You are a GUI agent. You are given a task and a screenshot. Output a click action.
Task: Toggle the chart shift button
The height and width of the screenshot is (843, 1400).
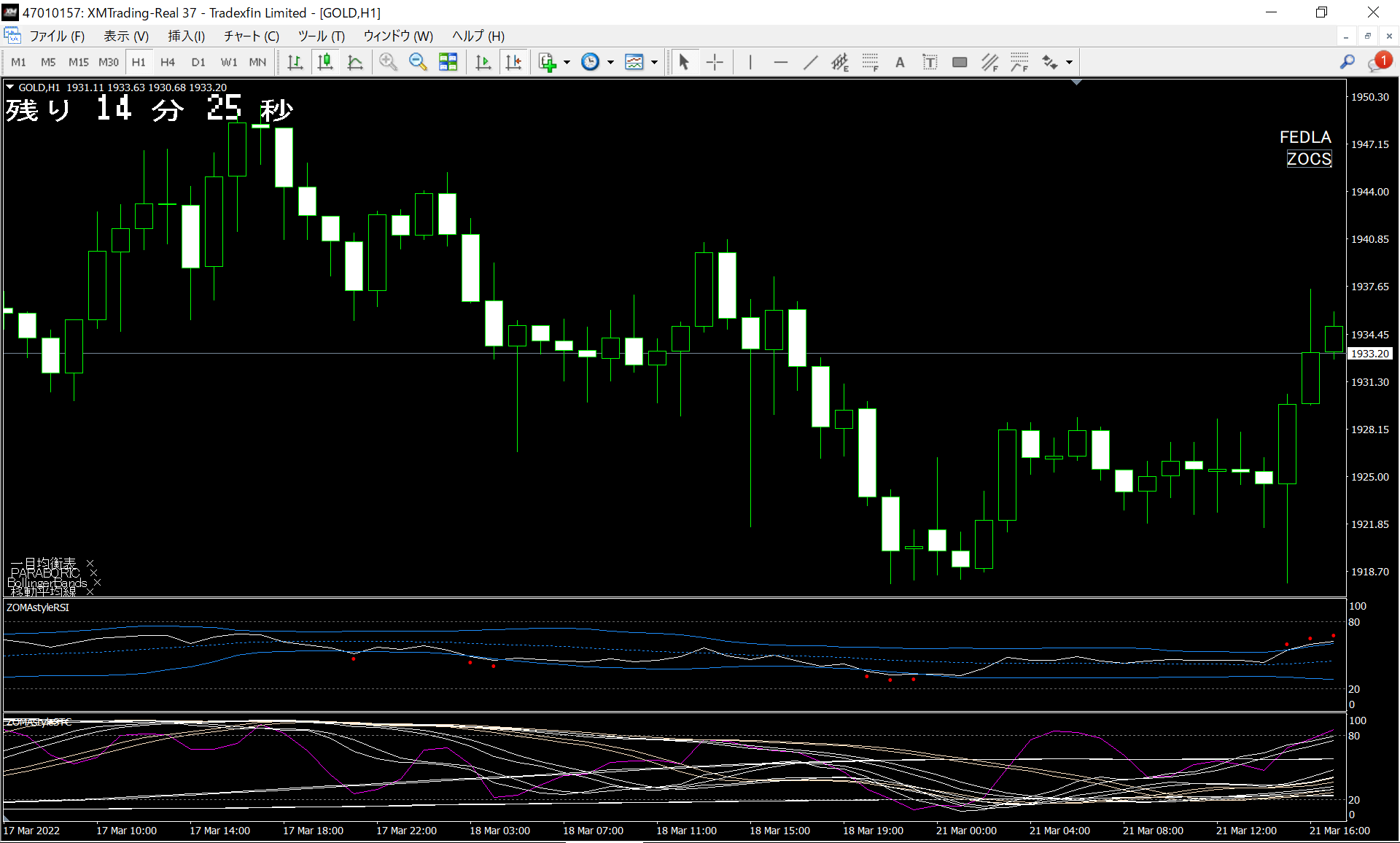click(x=513, y=62)
